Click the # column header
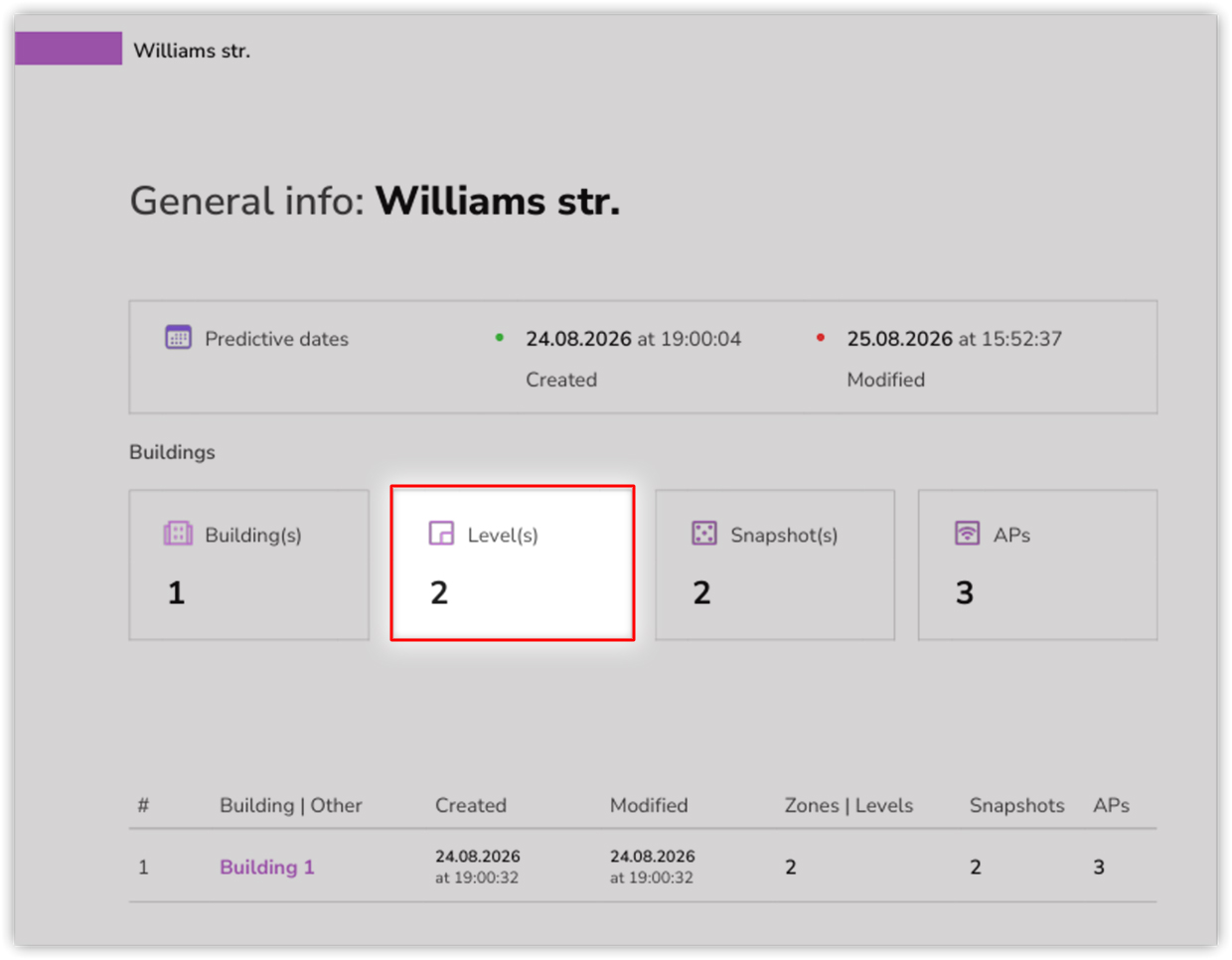1232x960 pixels. tap(143, 805)
